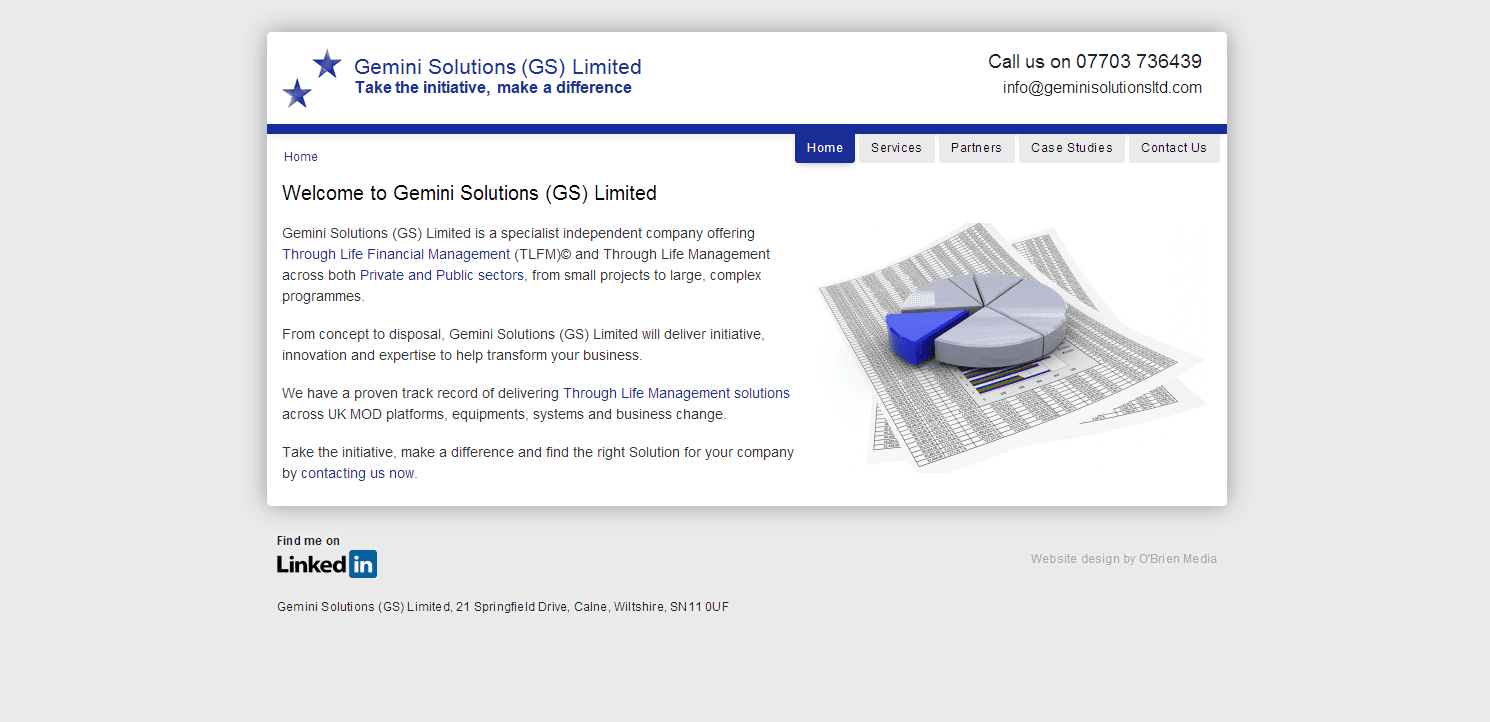Open the Website design by O'Brien Media link

(1123, 559)
